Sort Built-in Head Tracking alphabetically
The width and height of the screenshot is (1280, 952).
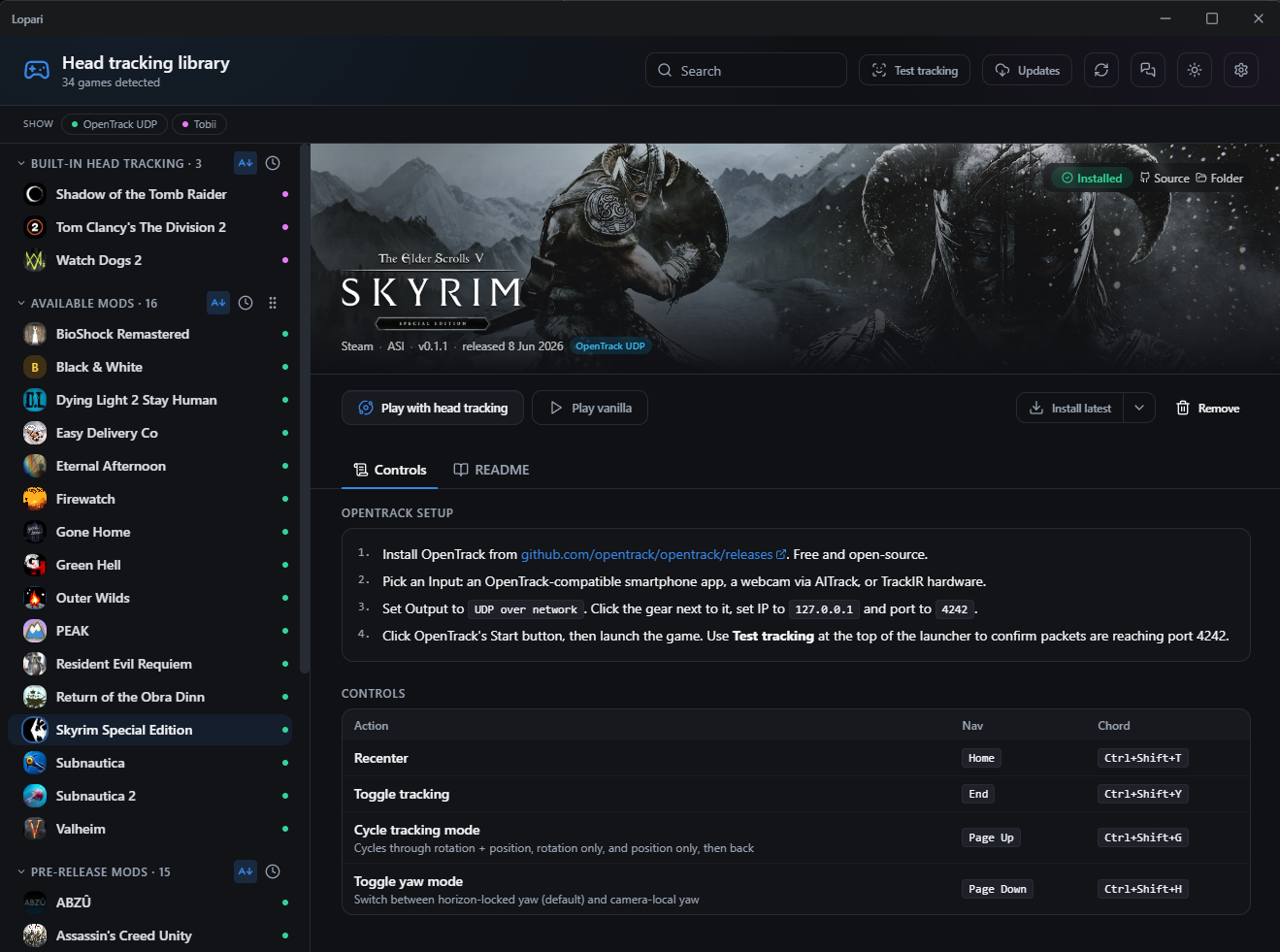point(246,163)
